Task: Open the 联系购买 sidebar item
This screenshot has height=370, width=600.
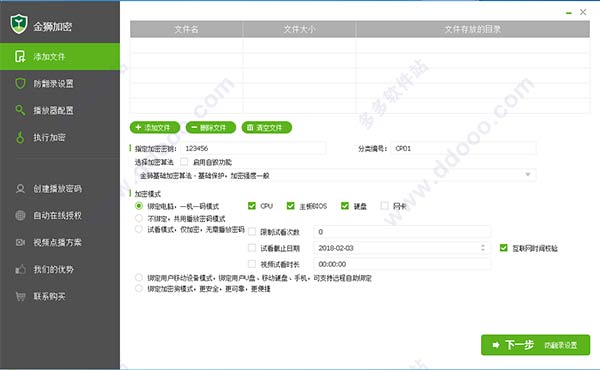Action: click(x=60, y=296)
